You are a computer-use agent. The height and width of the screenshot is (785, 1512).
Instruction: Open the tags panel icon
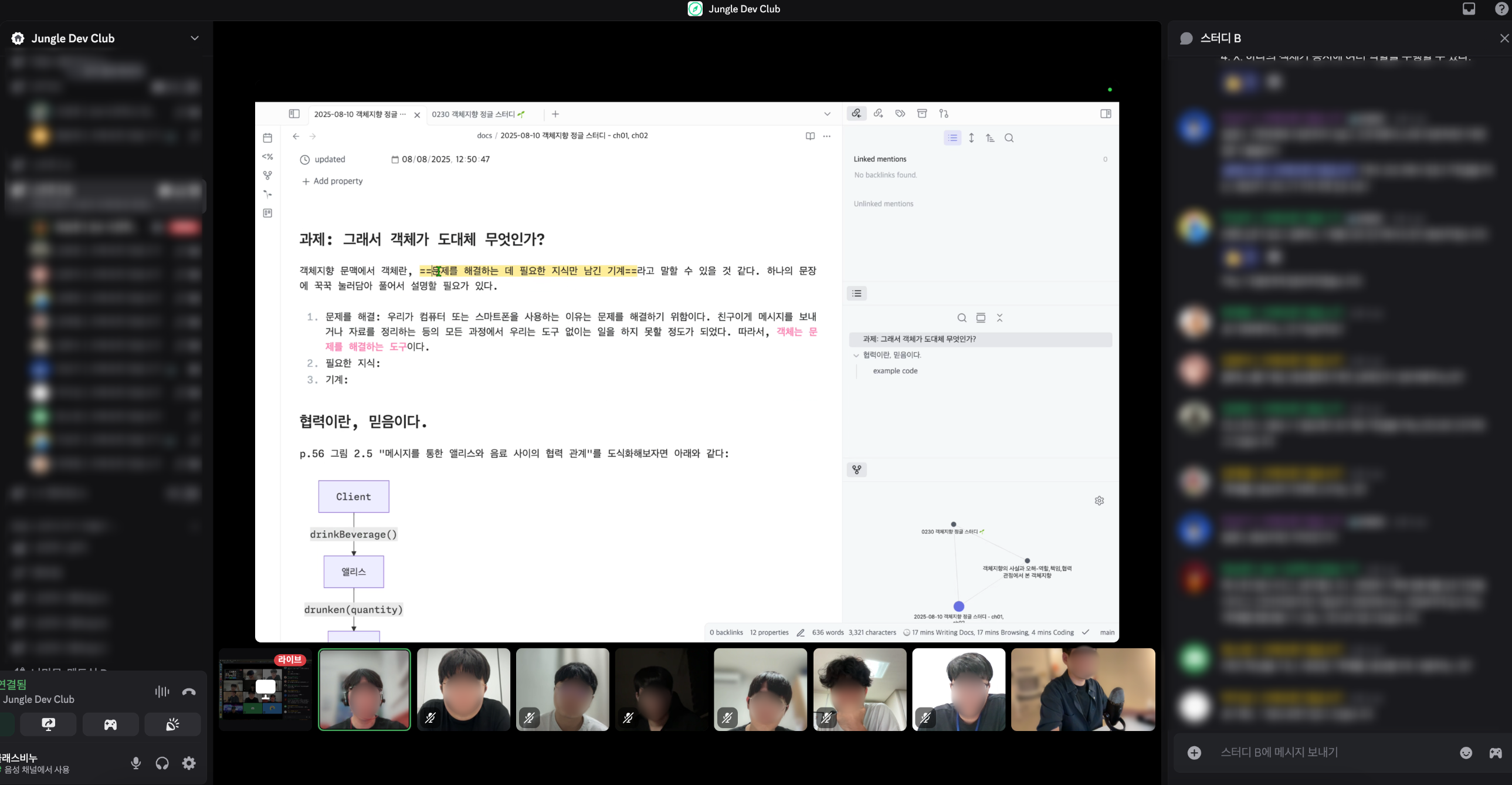click(900, 113)
